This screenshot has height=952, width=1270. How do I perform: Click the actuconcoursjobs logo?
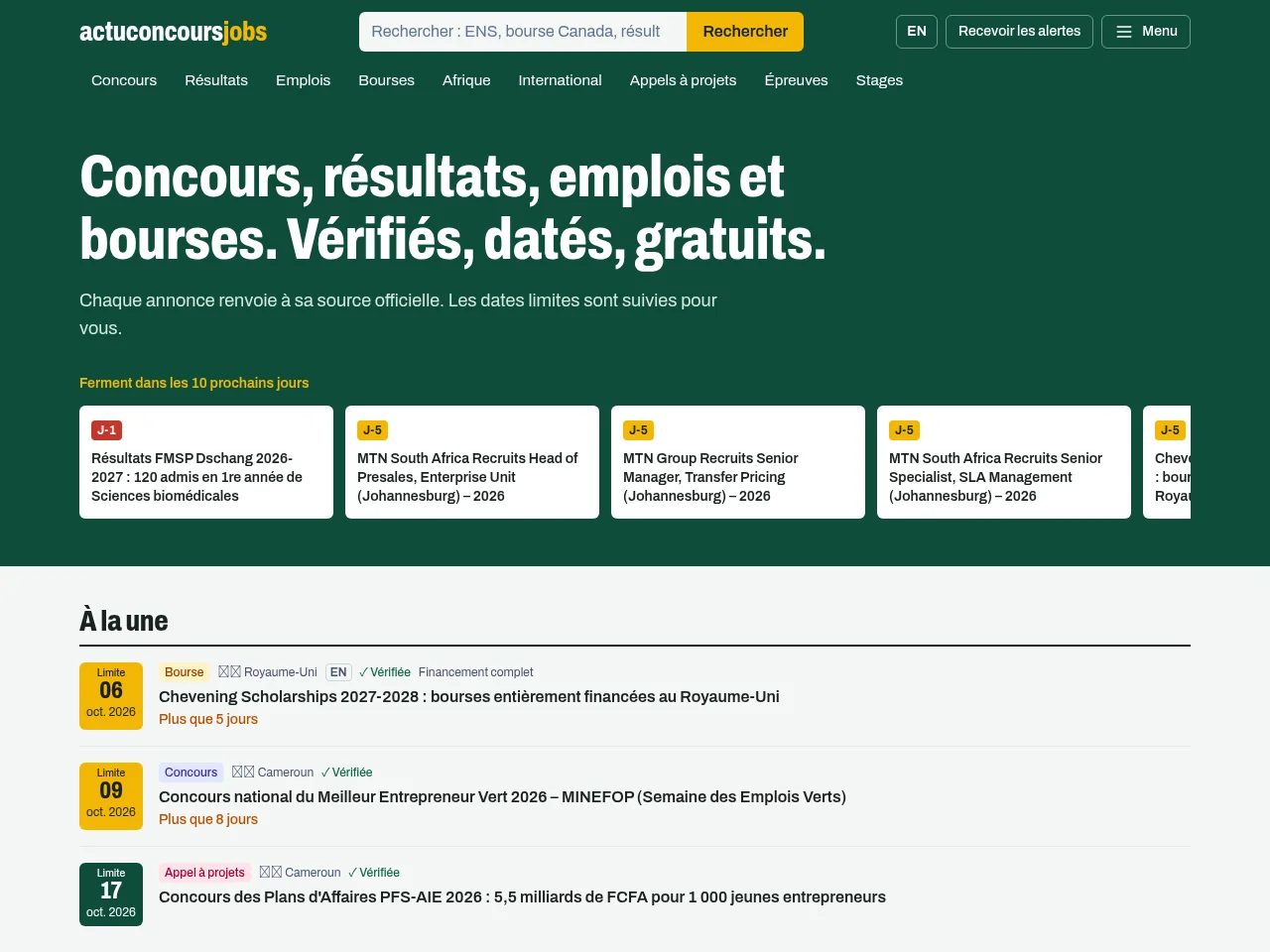[x=174, y=32]
